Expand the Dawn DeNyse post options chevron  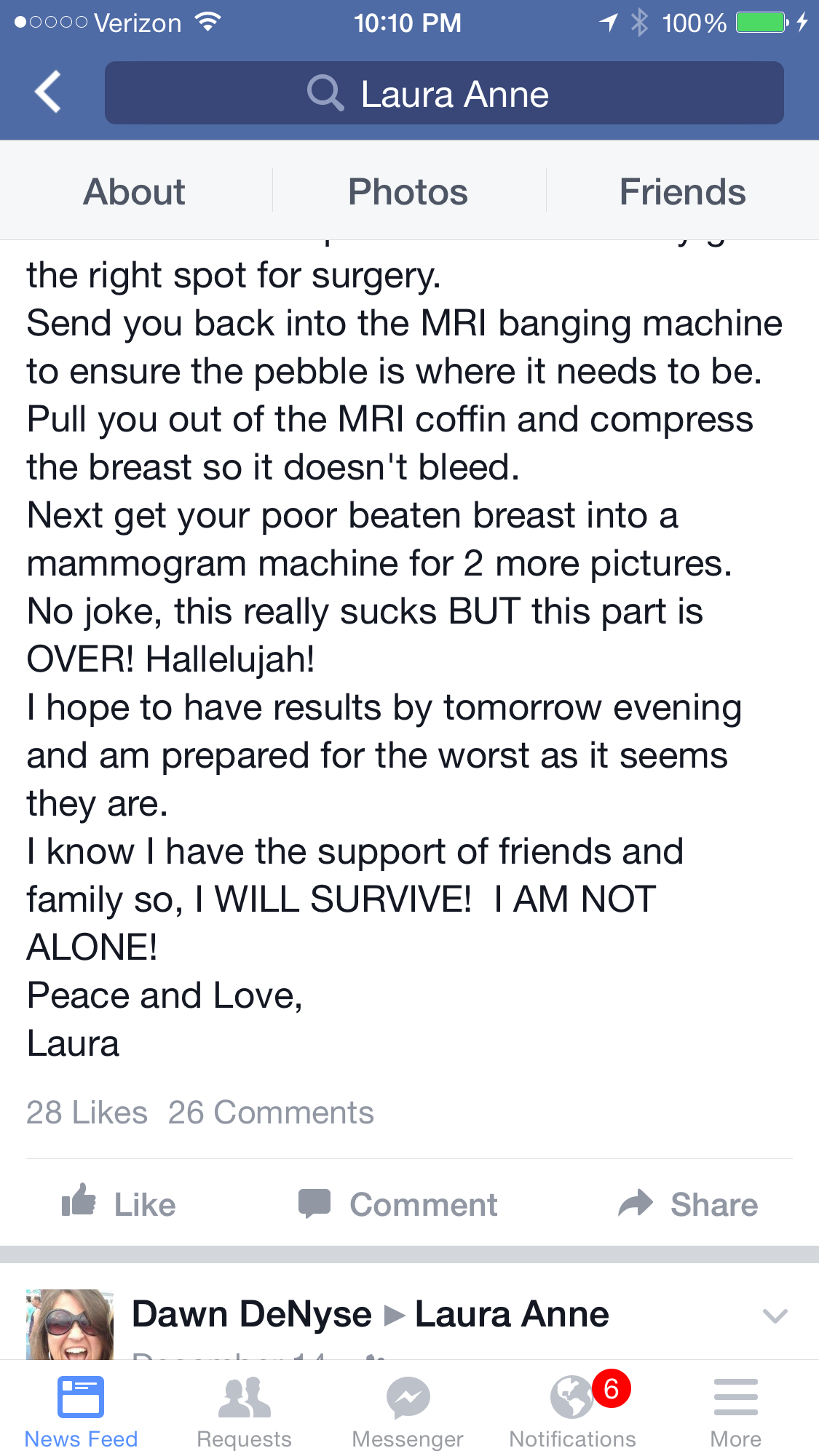pos(775,1316)
